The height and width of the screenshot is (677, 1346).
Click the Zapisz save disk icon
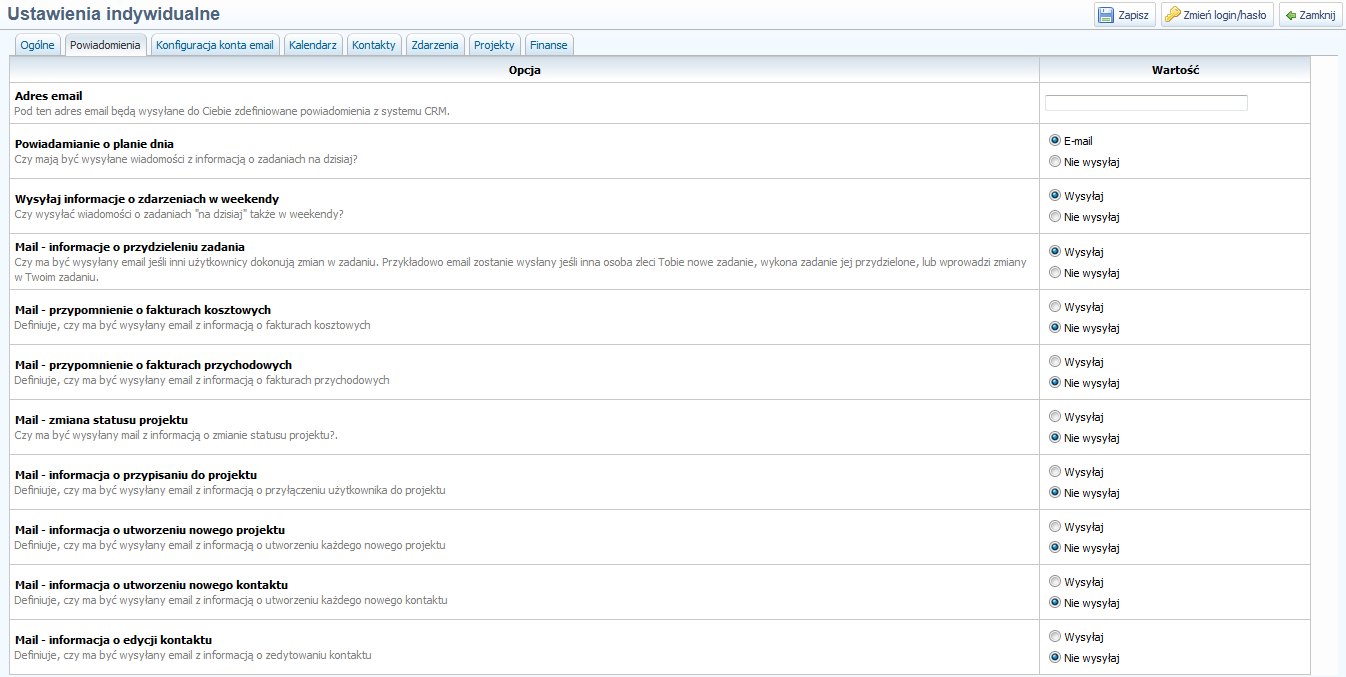point(1106,15)
